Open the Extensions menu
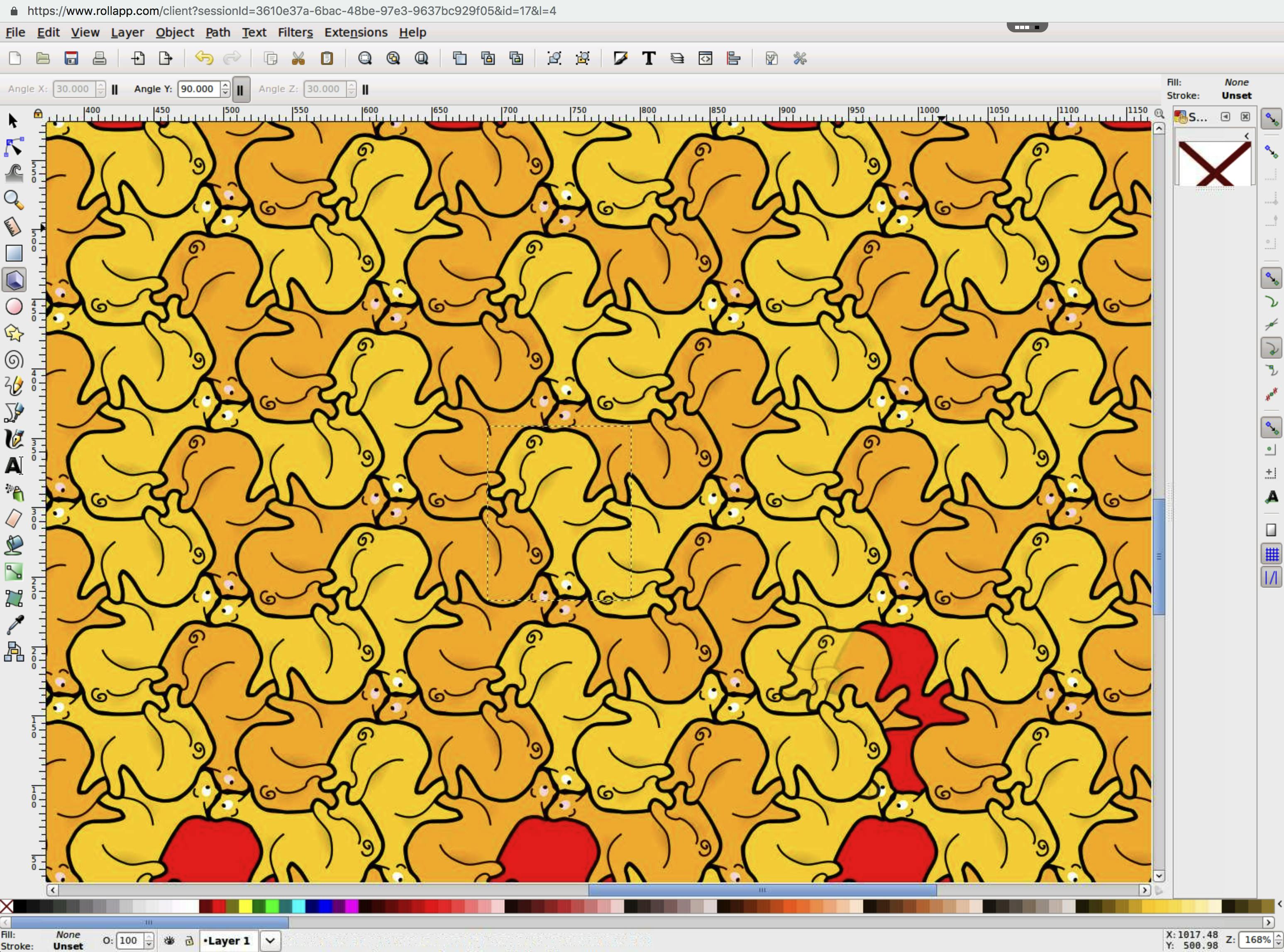 [356, 32]
